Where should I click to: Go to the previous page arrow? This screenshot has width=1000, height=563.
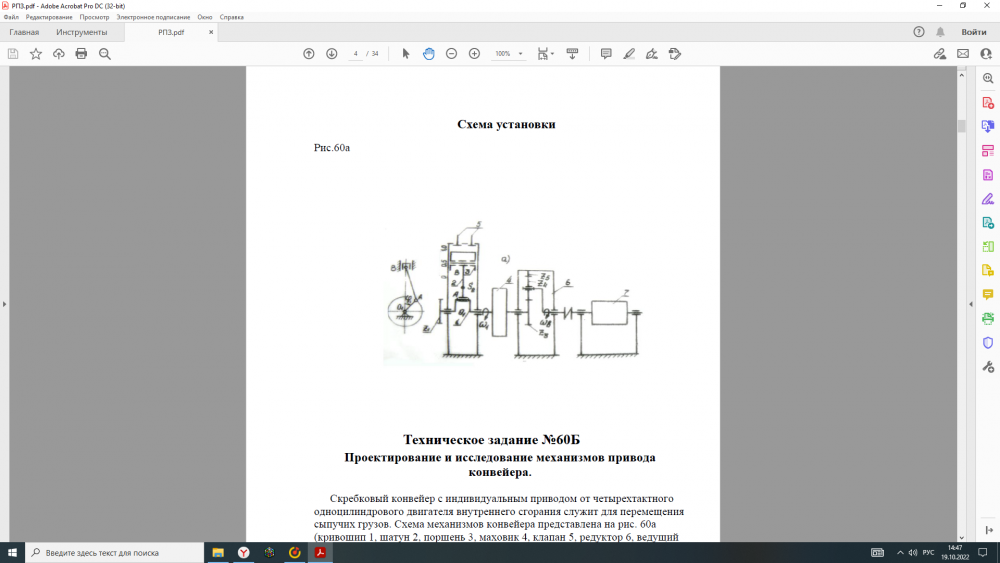click(x=309, y=54)
